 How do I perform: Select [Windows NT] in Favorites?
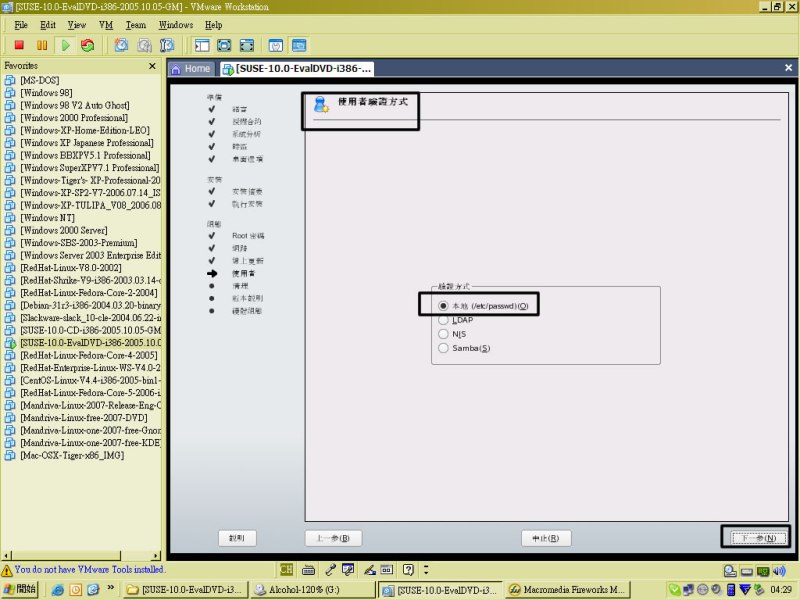(47, 218)
